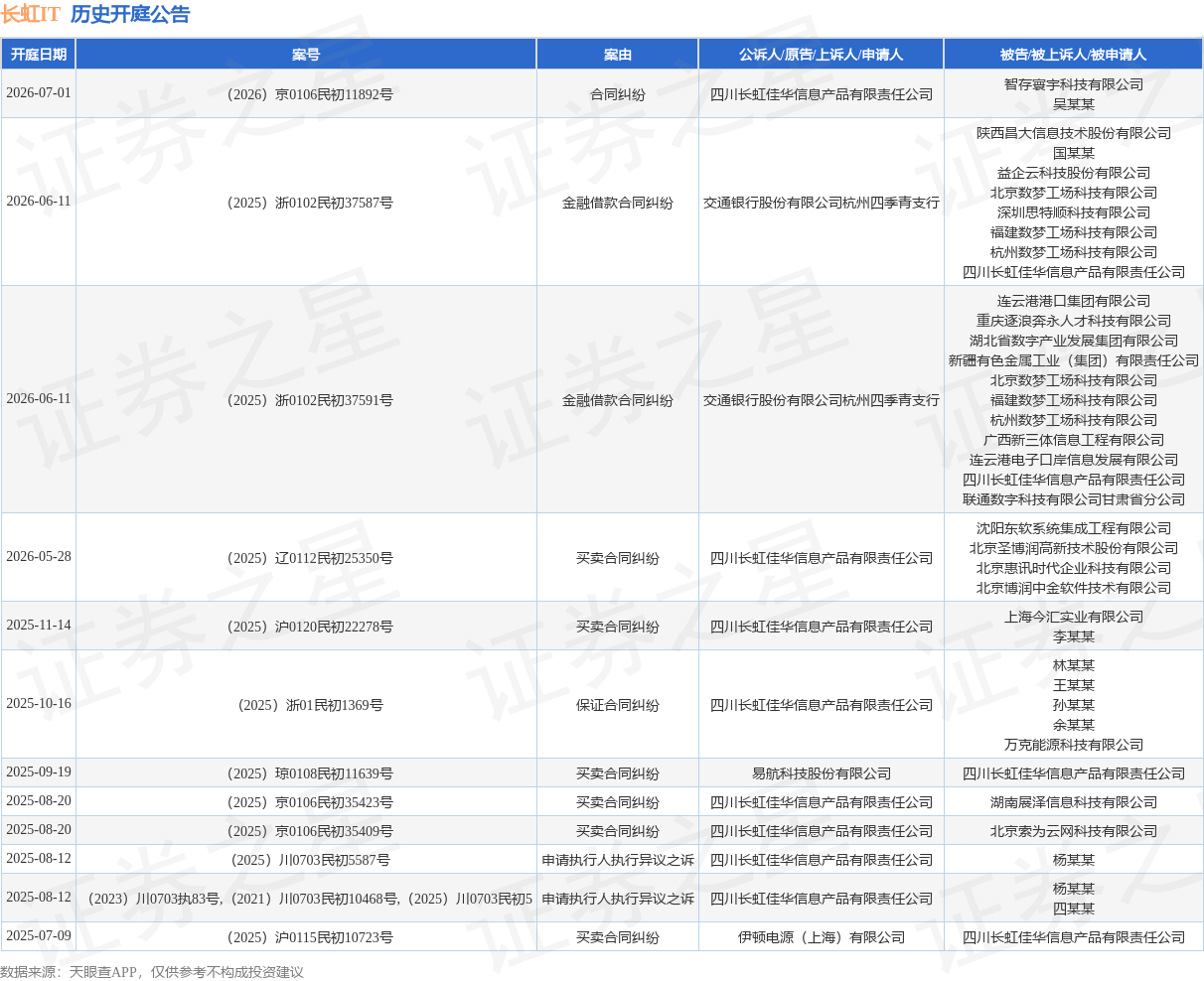Click the 被告/被上诉人/被申请人 header
Screen dimensions: 1204x981
(x=1074, y=55)
